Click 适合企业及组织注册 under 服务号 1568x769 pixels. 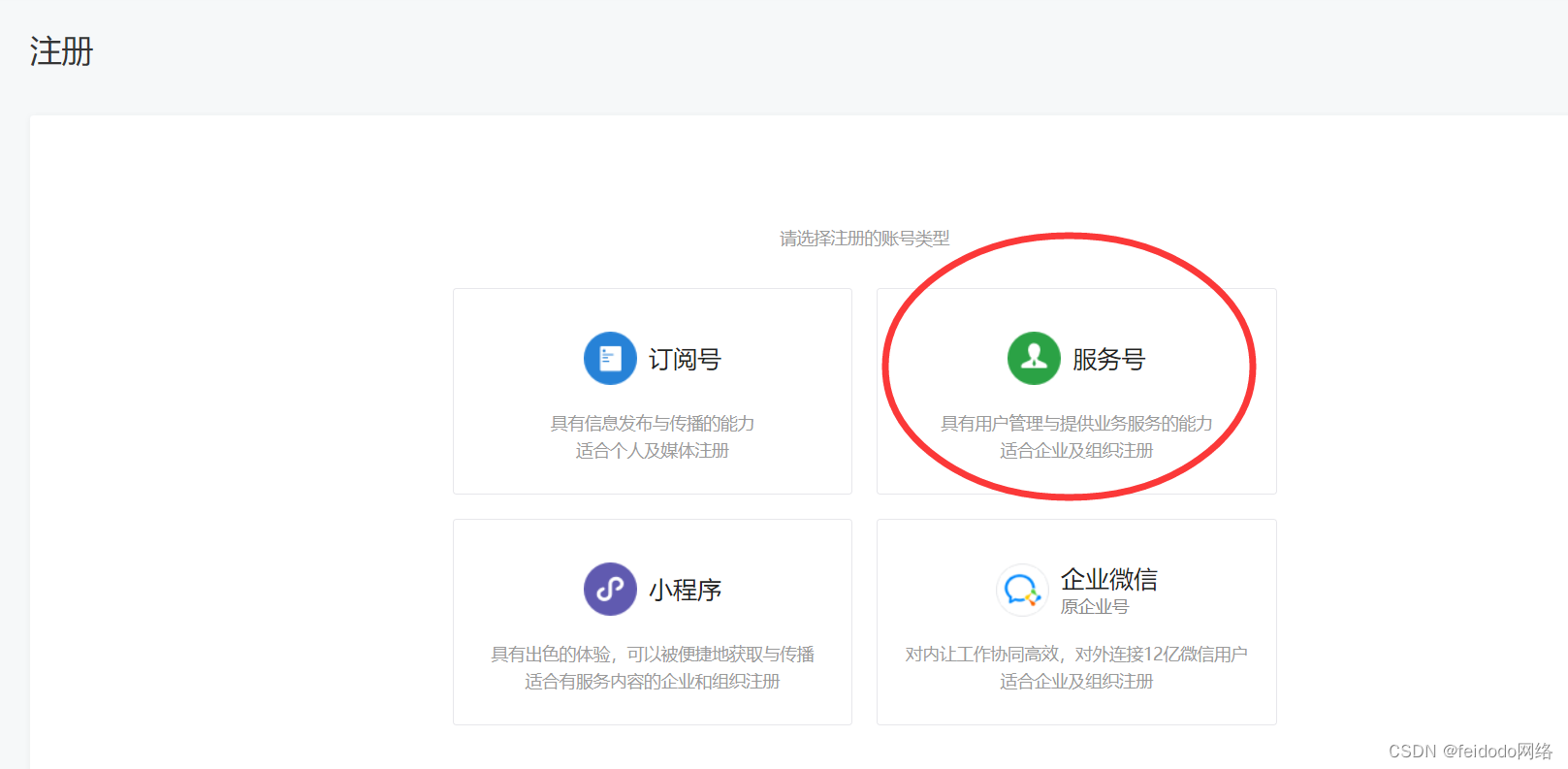pyautogui.click(x=1076, y=451)
